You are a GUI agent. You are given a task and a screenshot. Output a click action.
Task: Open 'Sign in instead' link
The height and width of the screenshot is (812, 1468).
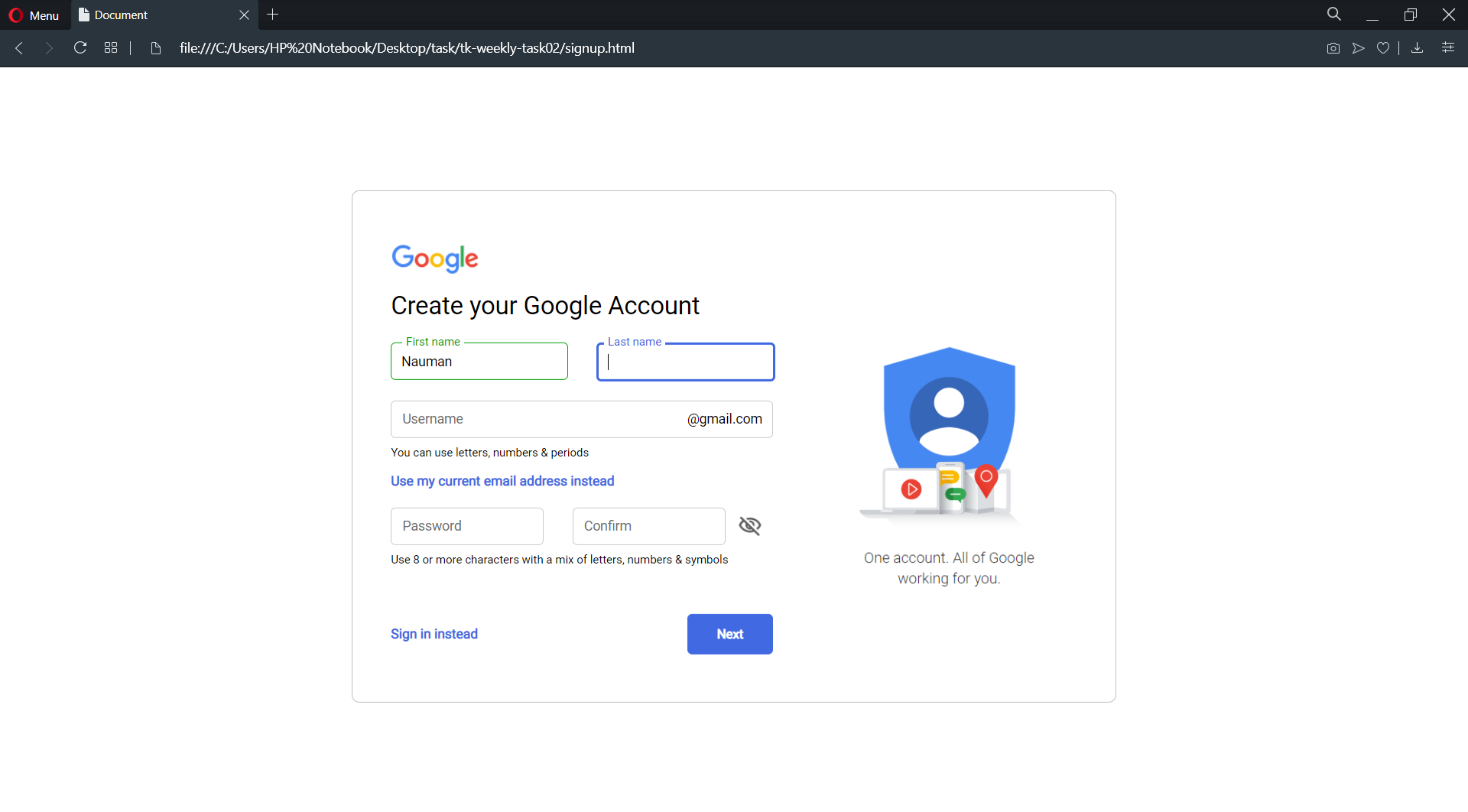tap(434, 635)
